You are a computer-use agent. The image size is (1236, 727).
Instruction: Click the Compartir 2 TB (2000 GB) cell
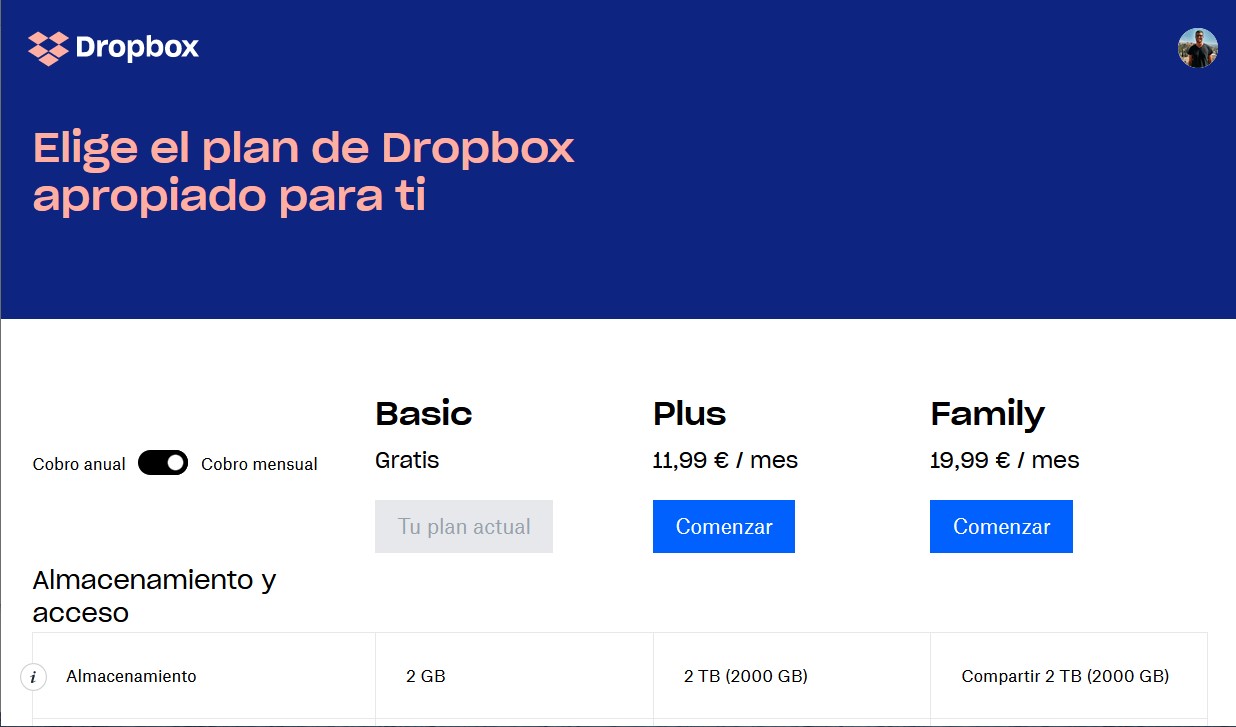point(1065,676)
